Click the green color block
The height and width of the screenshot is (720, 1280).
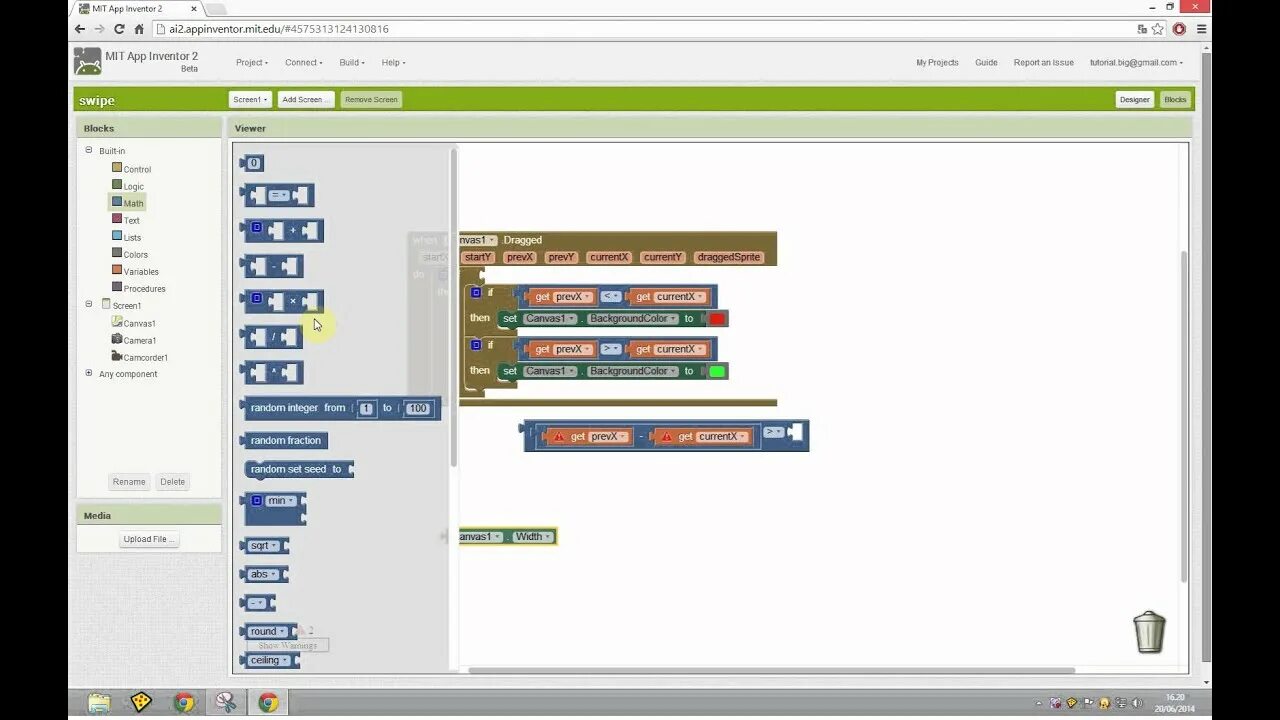717,371
